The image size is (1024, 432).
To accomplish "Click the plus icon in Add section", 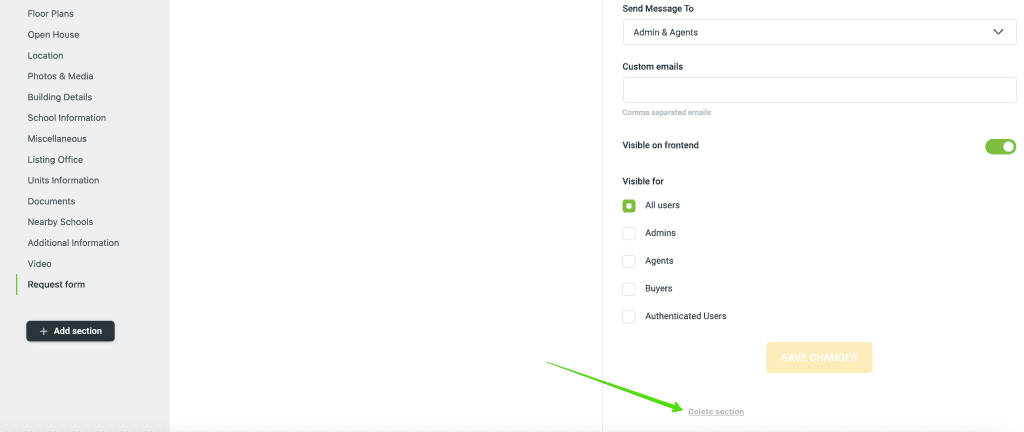I will tap(43, 331).
